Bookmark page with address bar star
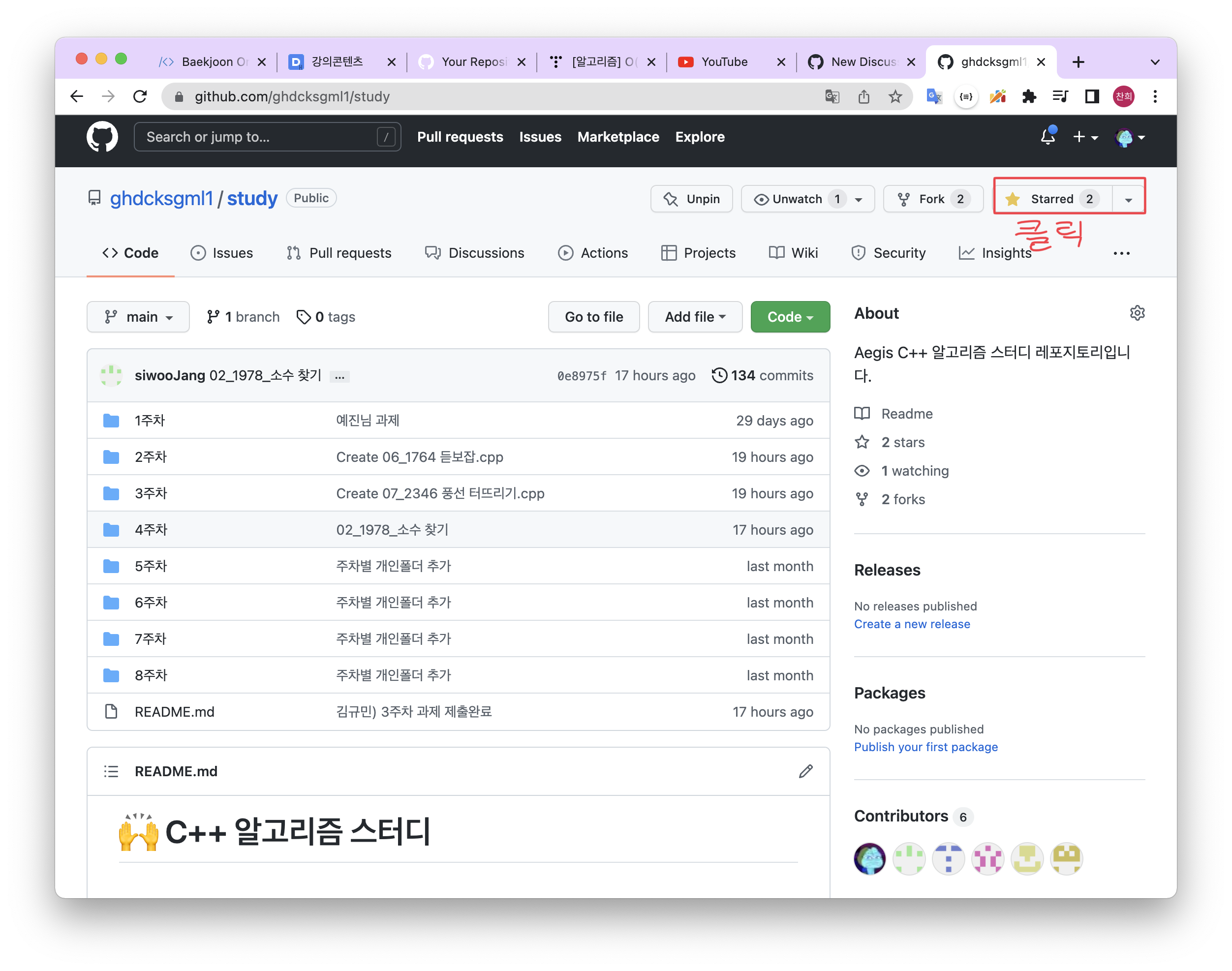Image resolution: width=1232 pixels, height=971 pixels. click(895, 96)
